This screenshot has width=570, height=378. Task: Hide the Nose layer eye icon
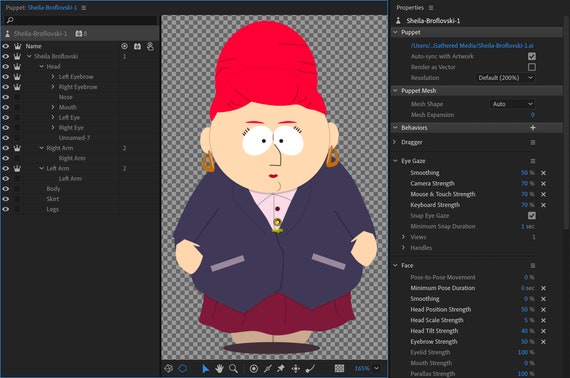[x=5, y=97]
